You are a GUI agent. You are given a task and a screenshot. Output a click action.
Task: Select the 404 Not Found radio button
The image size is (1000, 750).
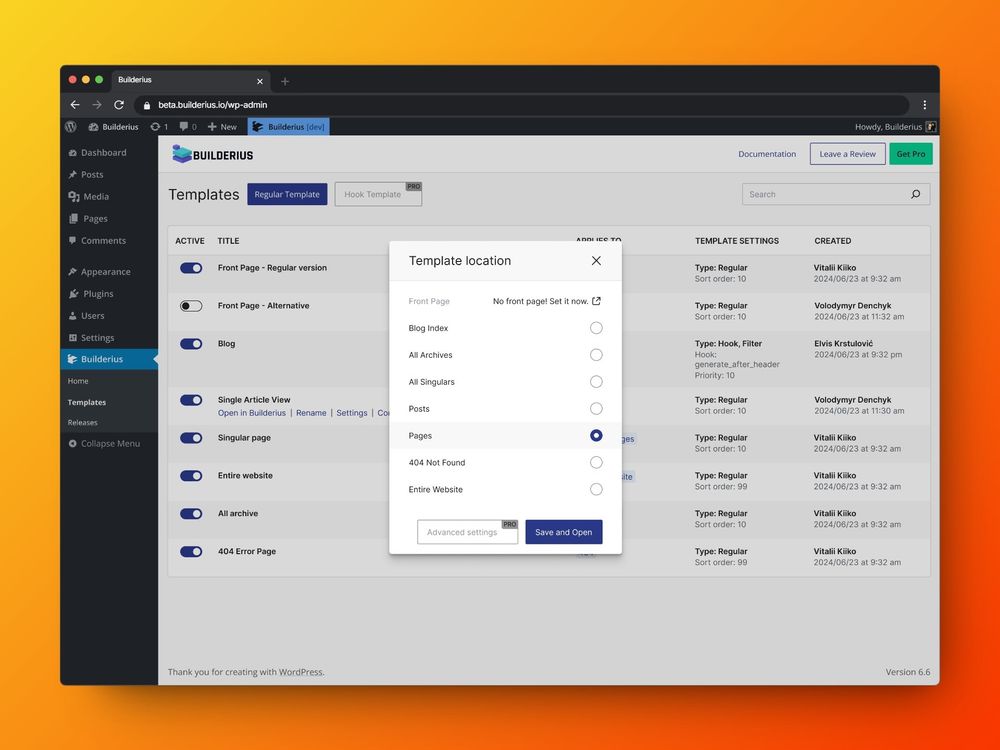tap(596, 462)
